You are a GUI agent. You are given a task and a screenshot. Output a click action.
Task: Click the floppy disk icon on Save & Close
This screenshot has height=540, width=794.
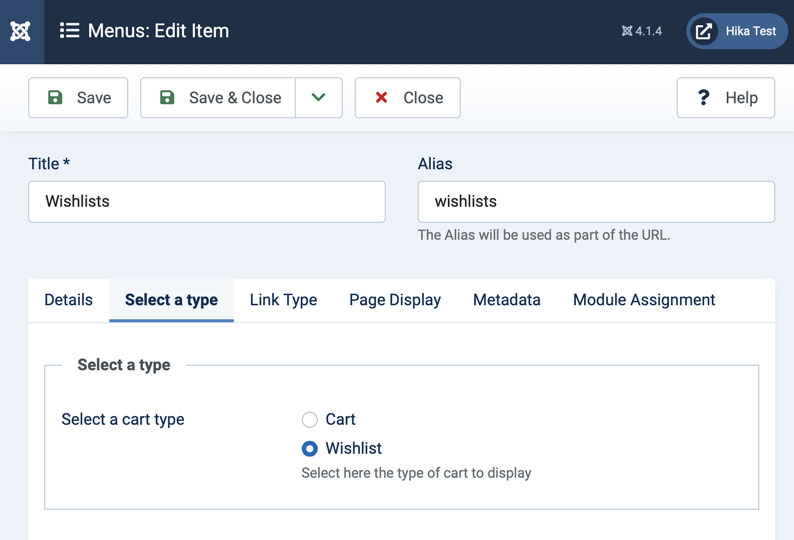[x=168, y=98]
